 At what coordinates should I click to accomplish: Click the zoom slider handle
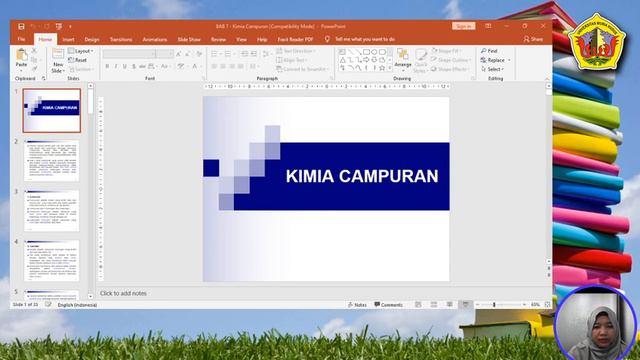coord(494,305)
